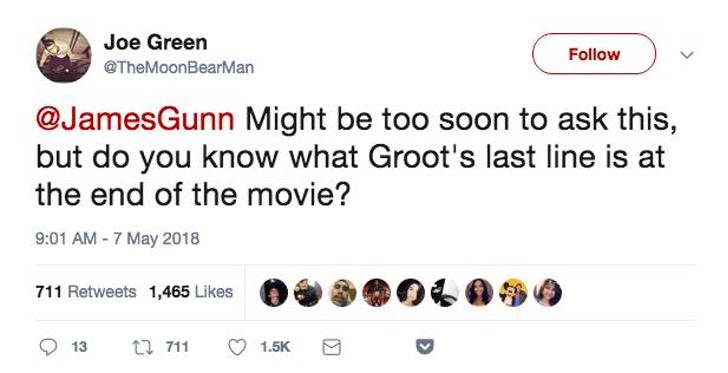
Task: Click the reply speech bubble icon
Action: pyautogui.click(x=48, y=347)
